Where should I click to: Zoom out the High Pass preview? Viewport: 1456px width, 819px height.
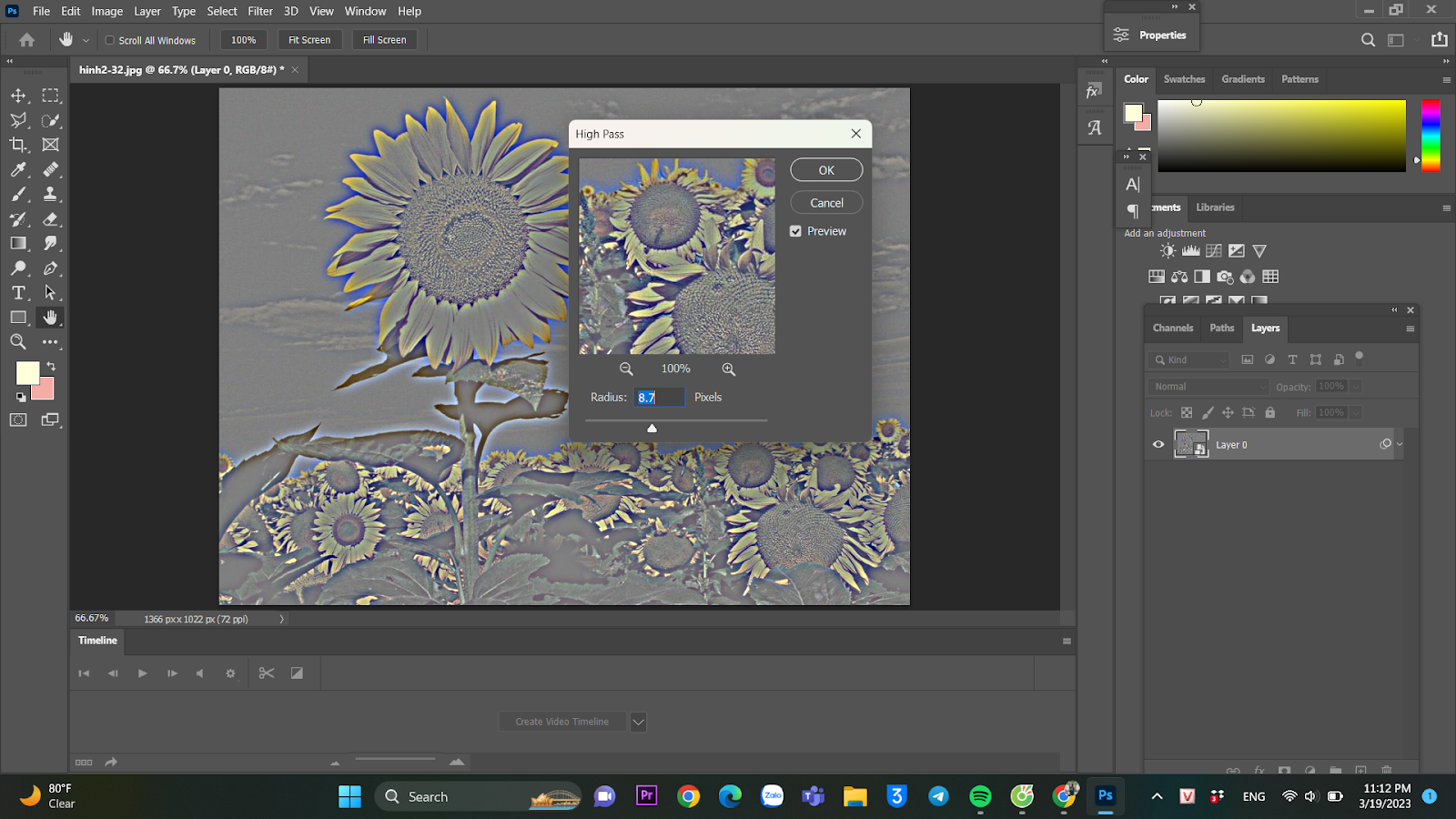click(626, 369)
